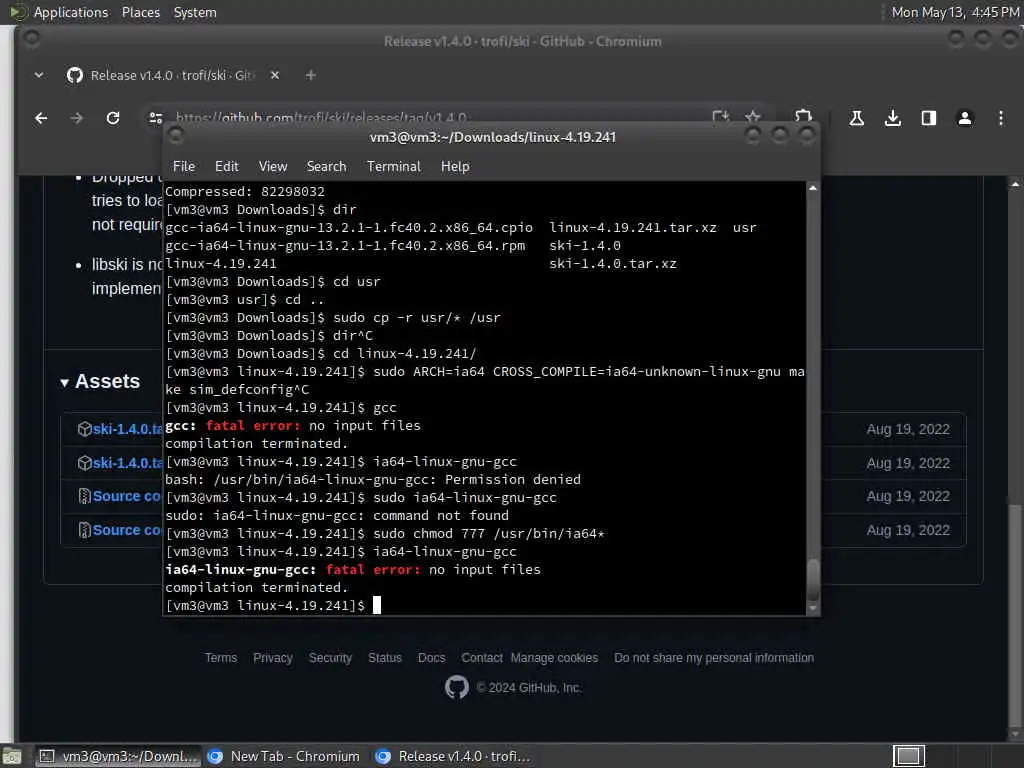Click the terminal scrollbar thumb

point(813,580)
